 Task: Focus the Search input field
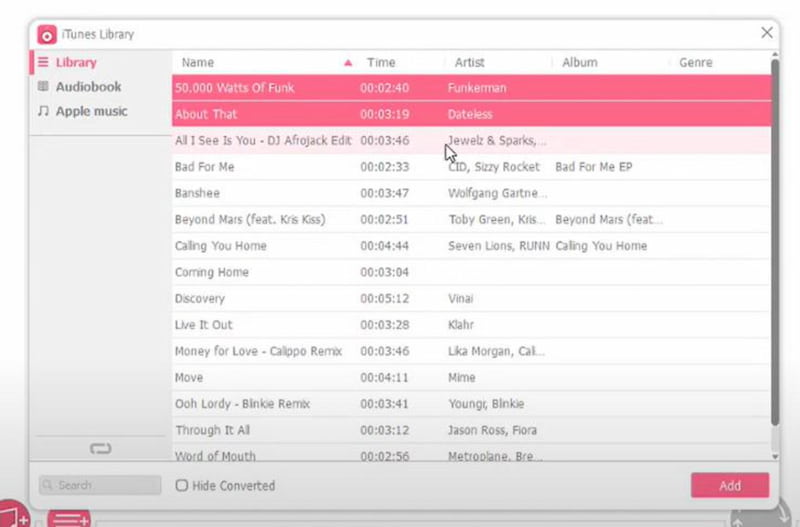[100, 485]
